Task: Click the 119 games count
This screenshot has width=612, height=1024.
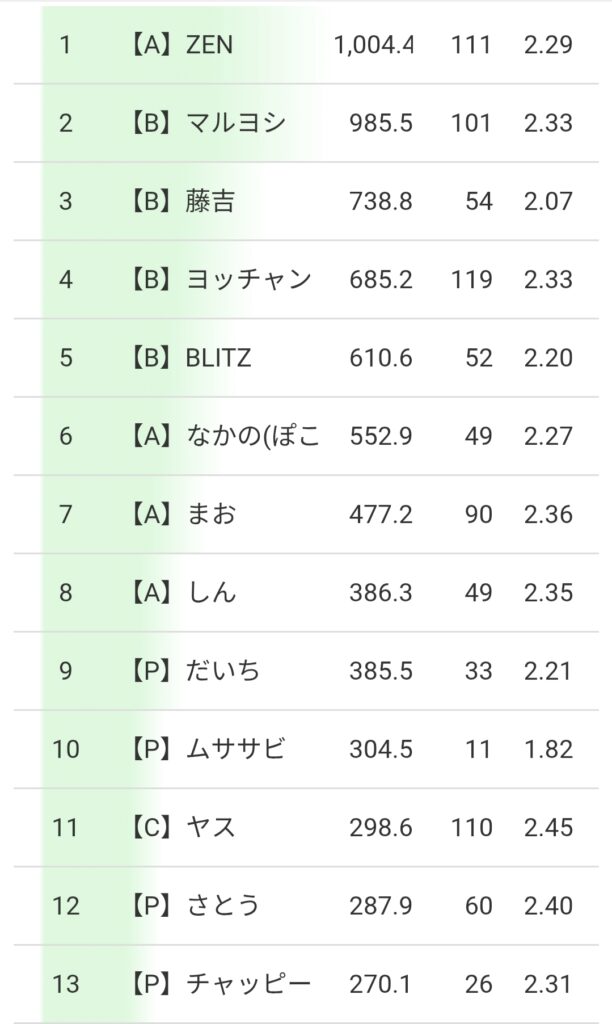Action: click(472, 279)
